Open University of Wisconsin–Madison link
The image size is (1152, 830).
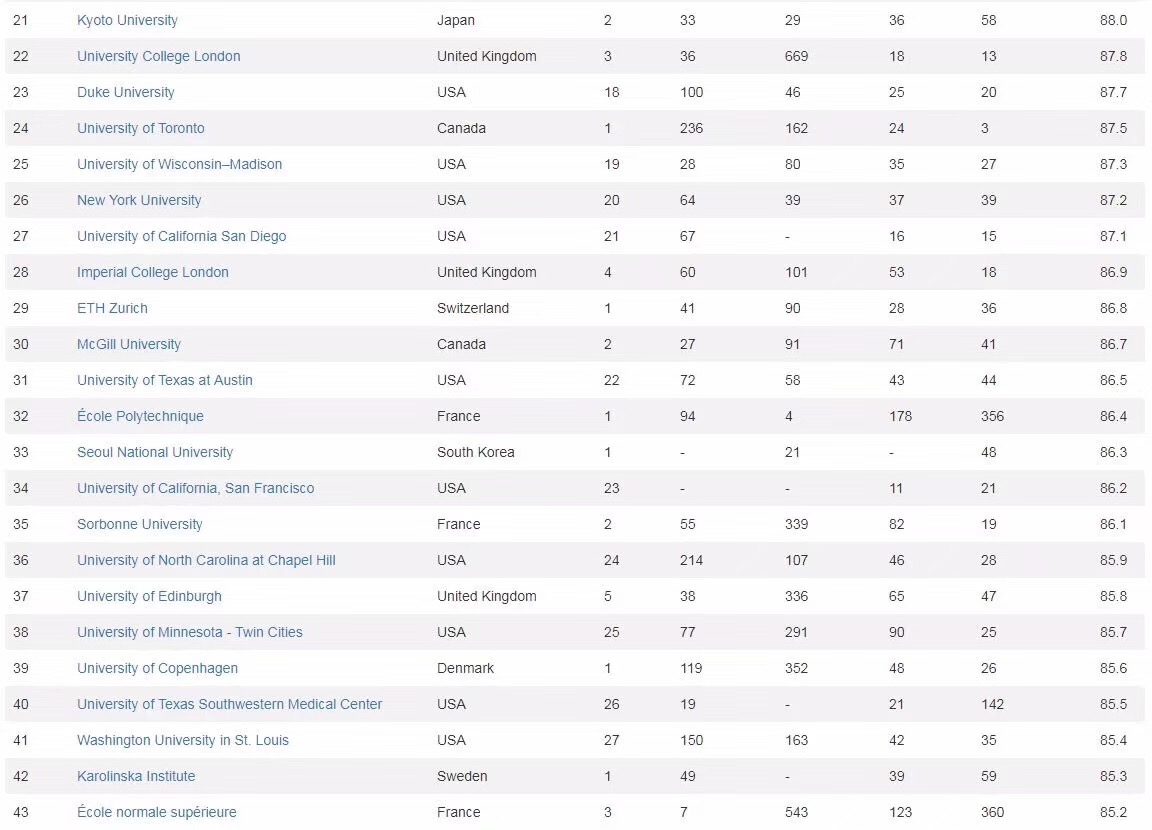[x=179, y=164]
